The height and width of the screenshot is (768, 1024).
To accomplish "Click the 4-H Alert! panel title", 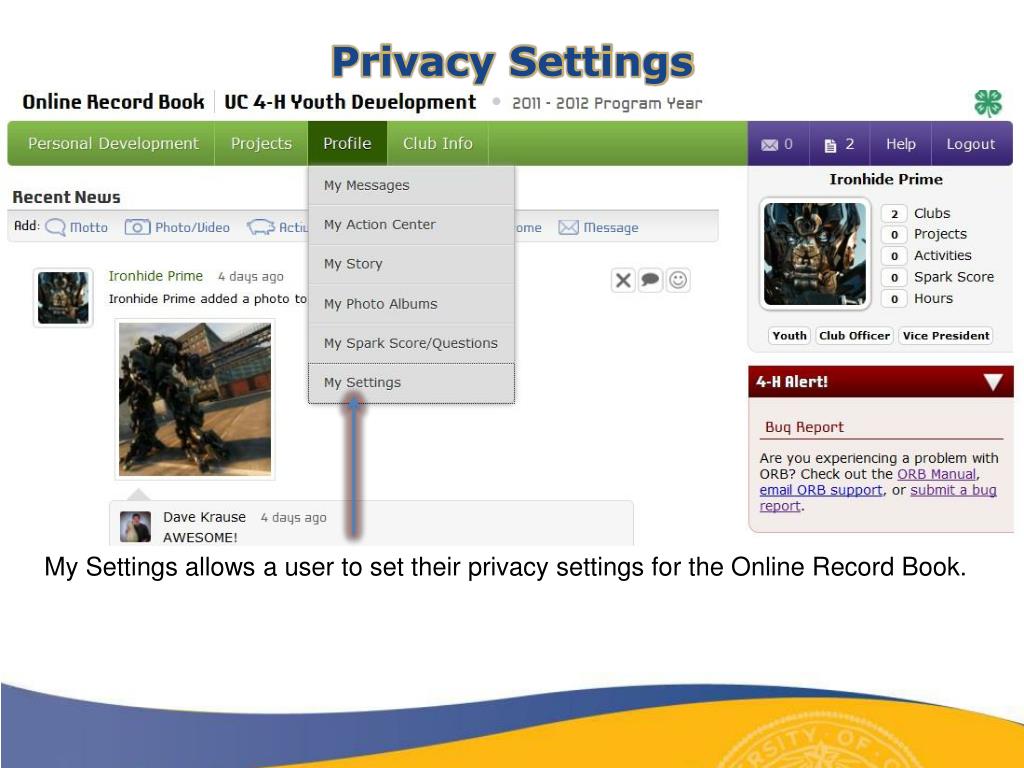I will point(792,382).
